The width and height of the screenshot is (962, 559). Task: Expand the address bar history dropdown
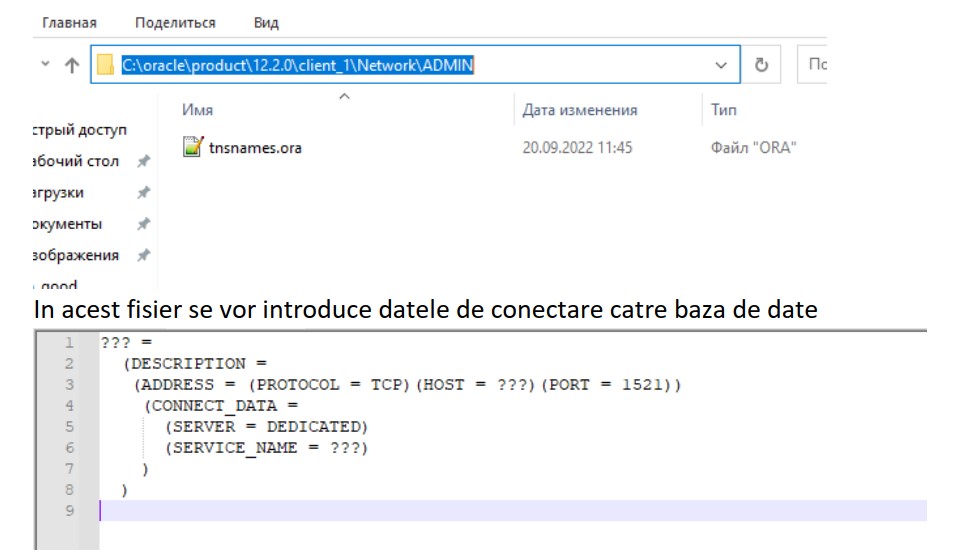click(x=721, y=64)
